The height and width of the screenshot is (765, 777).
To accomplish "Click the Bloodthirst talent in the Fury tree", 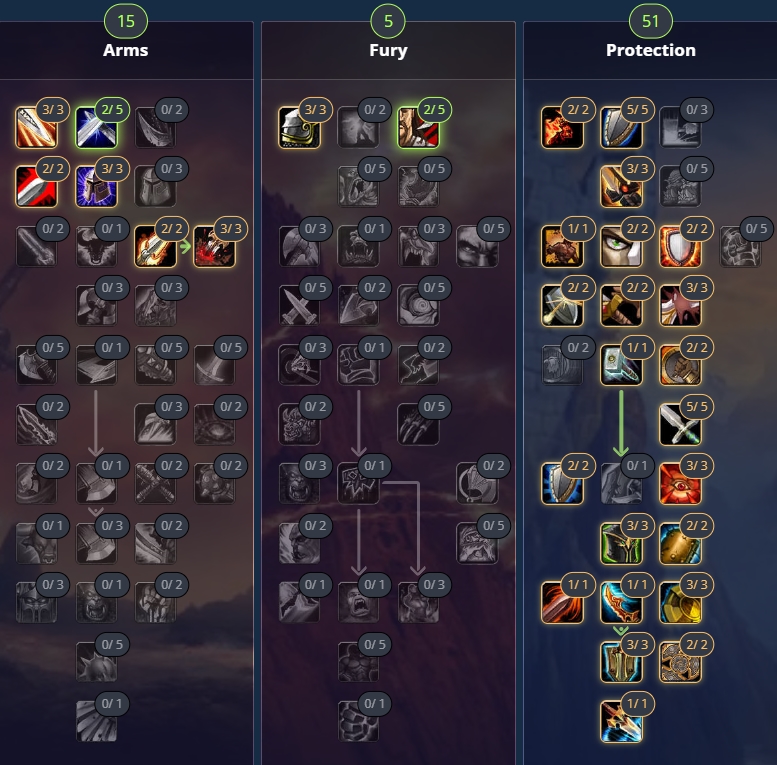I will point(358,484).
